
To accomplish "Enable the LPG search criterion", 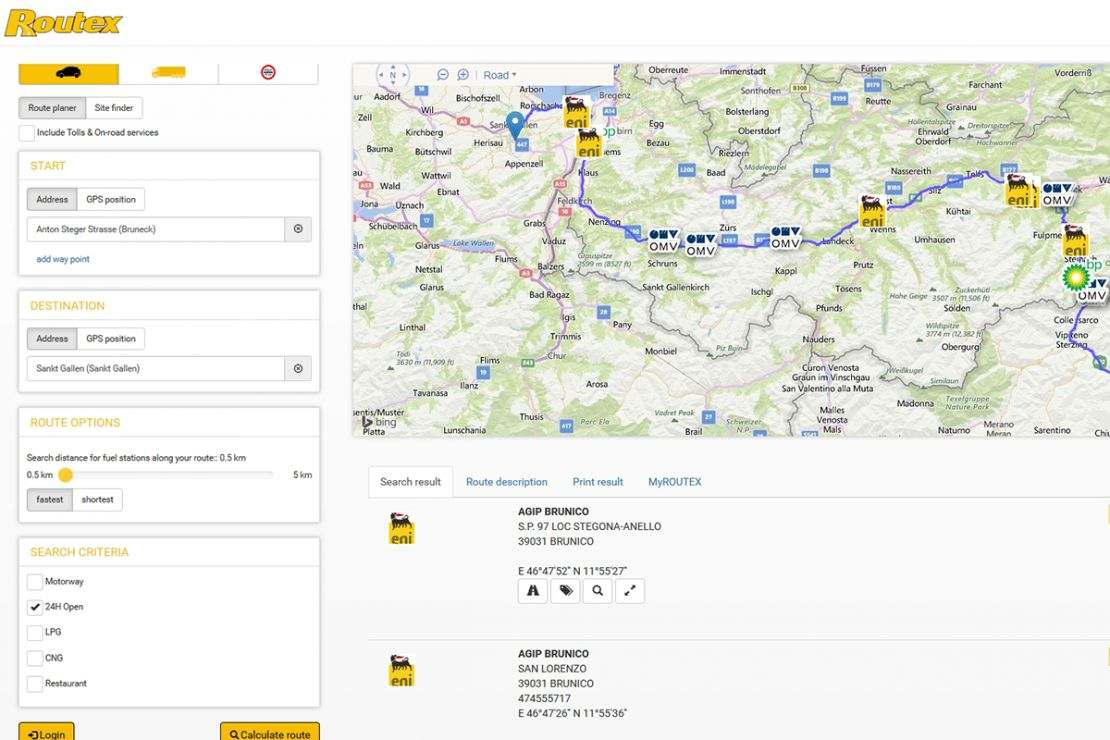I will click(x=35, y=632).
